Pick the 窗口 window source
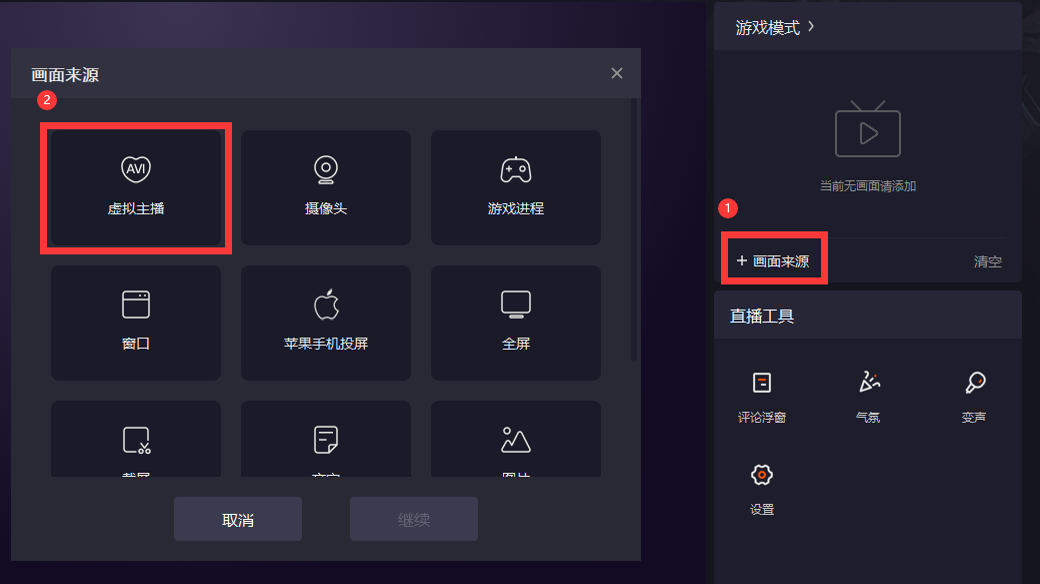Viewport: 1040px width, 584px height. pyautogui.click(x=136, y=323)
